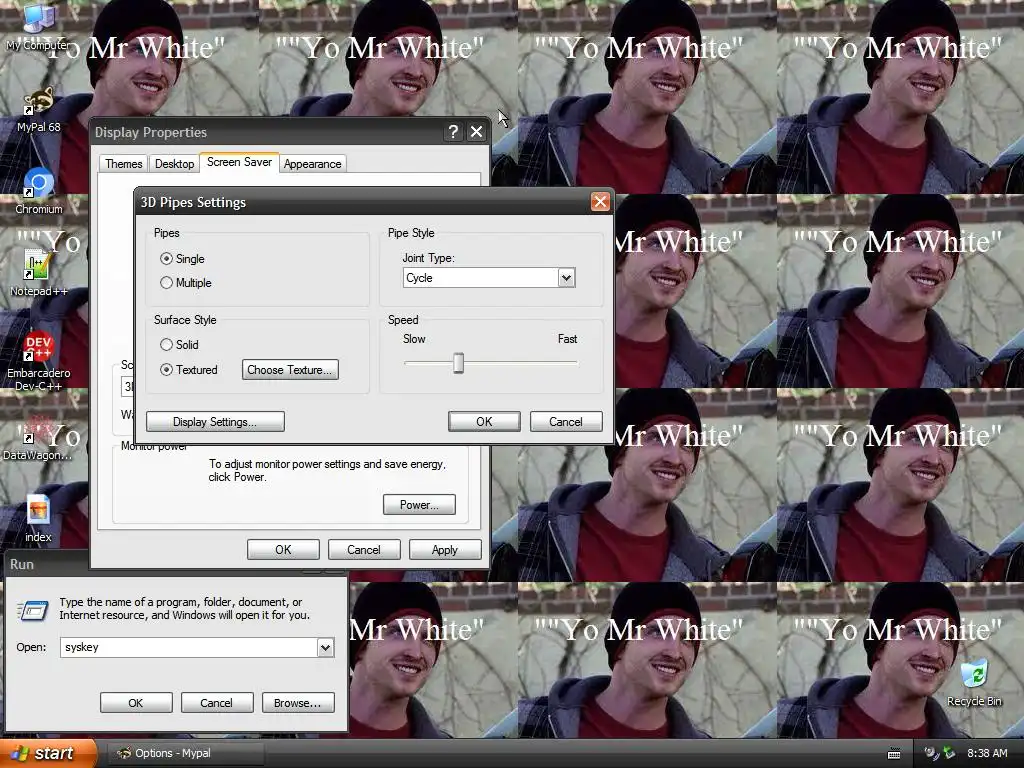Click Browse in the Run dialog
Screen dimensions: 1024x768
(298, 703)
